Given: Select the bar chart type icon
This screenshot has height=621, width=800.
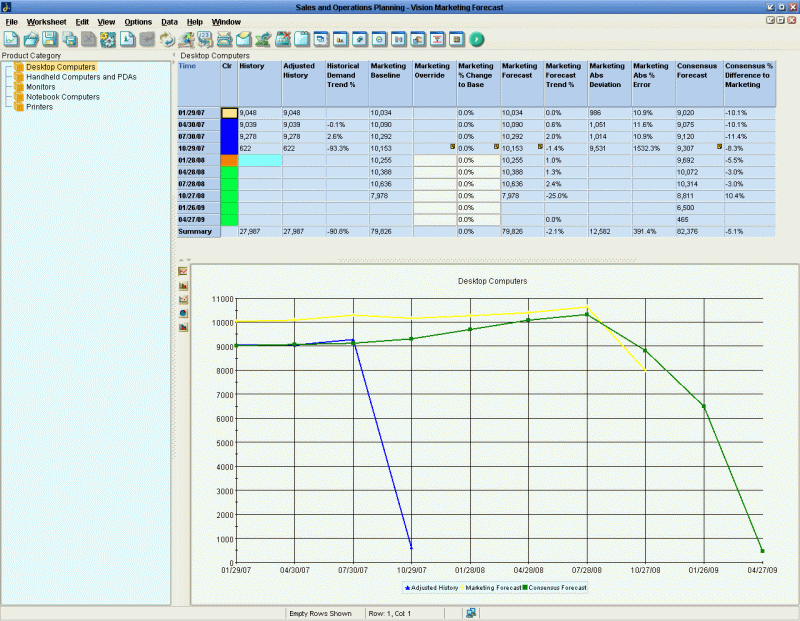Looking at the screenshot, I should click(x=183, y=286).
